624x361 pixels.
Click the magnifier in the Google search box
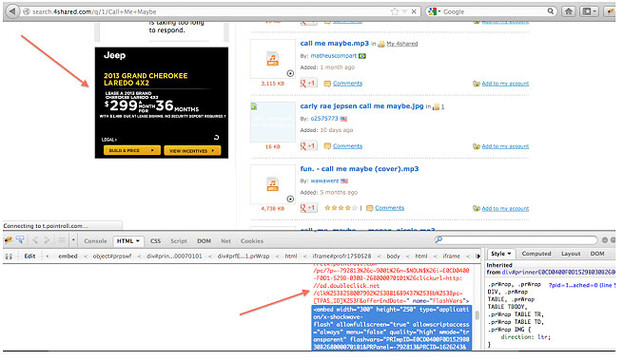pos(551,11)
